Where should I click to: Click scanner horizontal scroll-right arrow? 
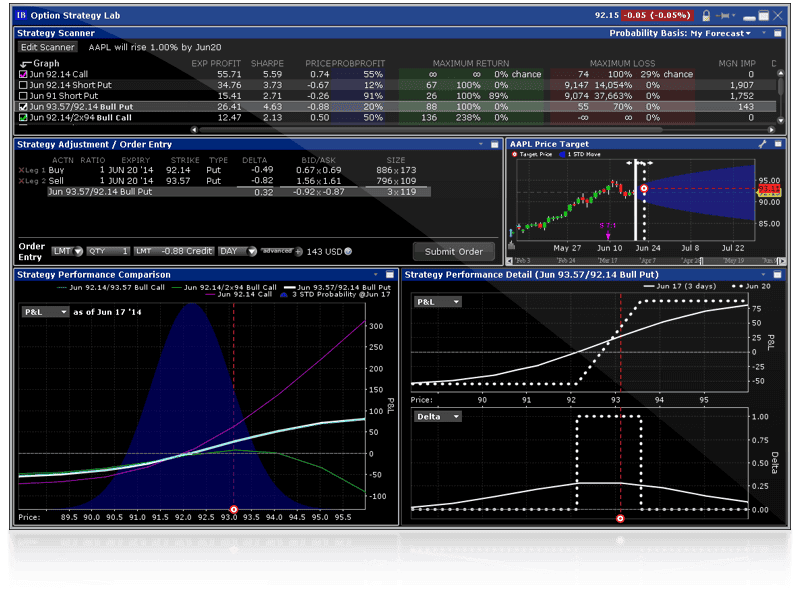[x=771, y=130]
